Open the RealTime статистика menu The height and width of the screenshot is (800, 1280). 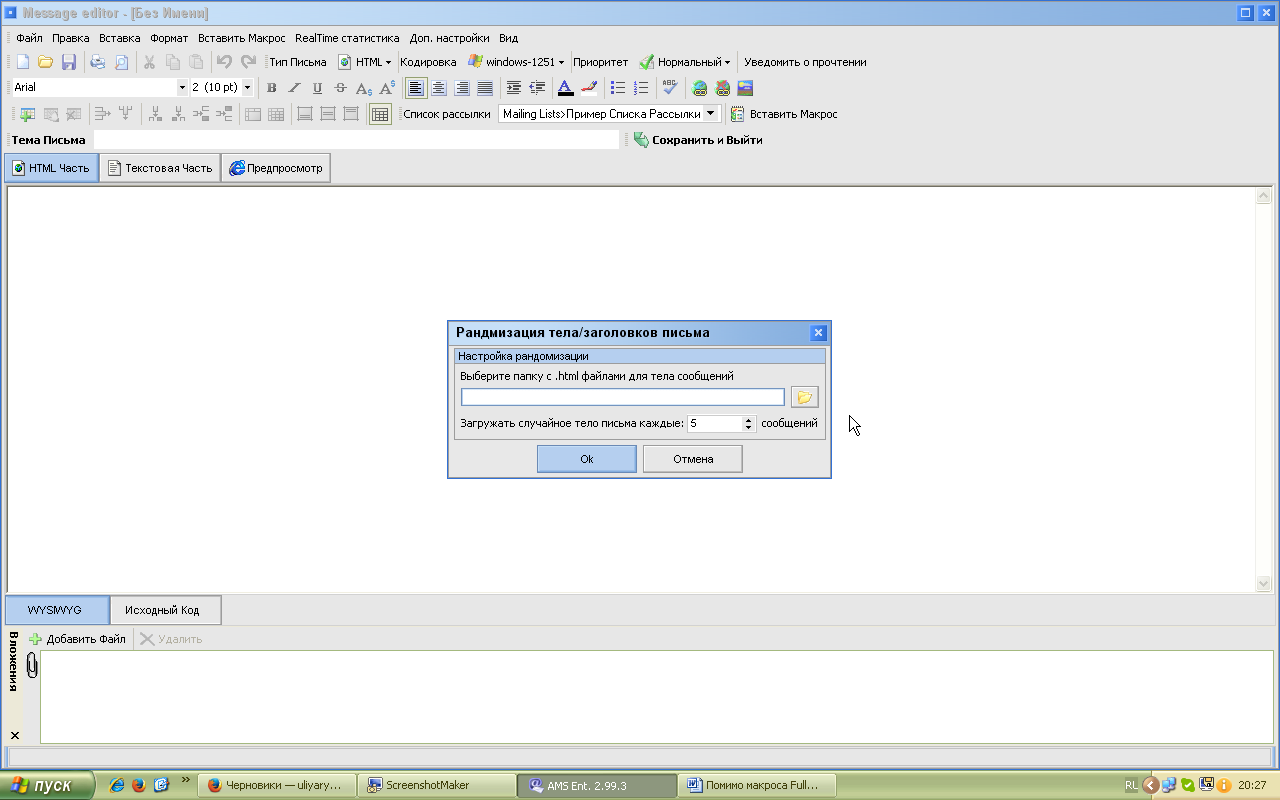coord(347,38)
